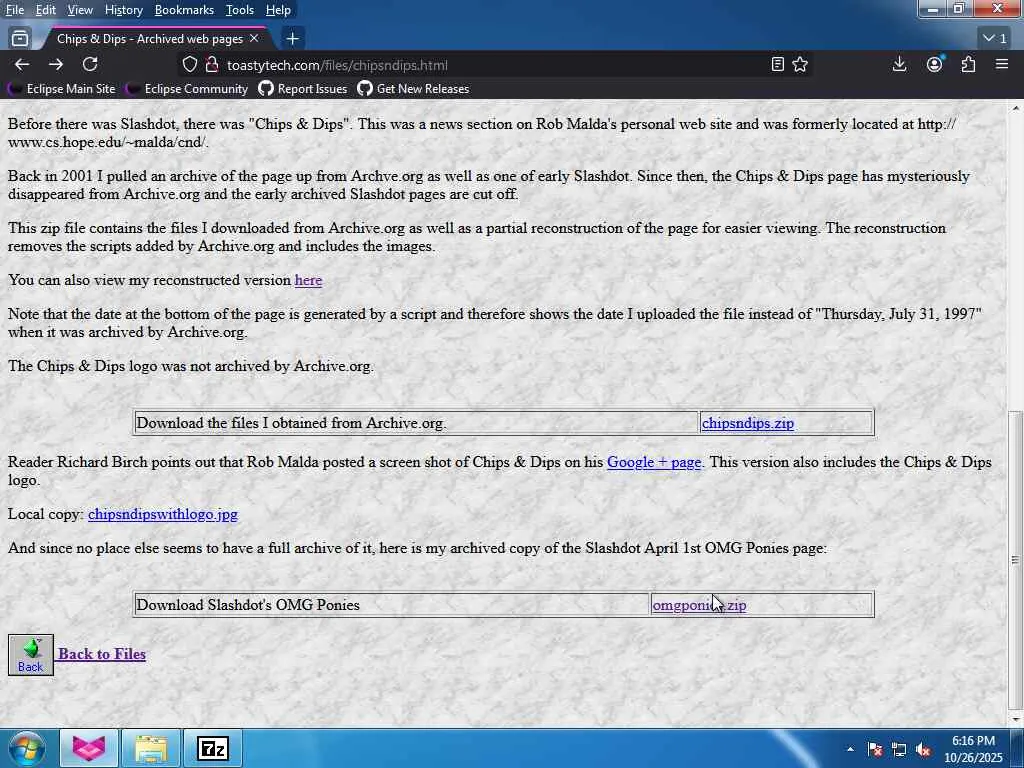Open the 7-Zip taskbar icon
Screen dimensions: 1024x768
pos(213,748)
